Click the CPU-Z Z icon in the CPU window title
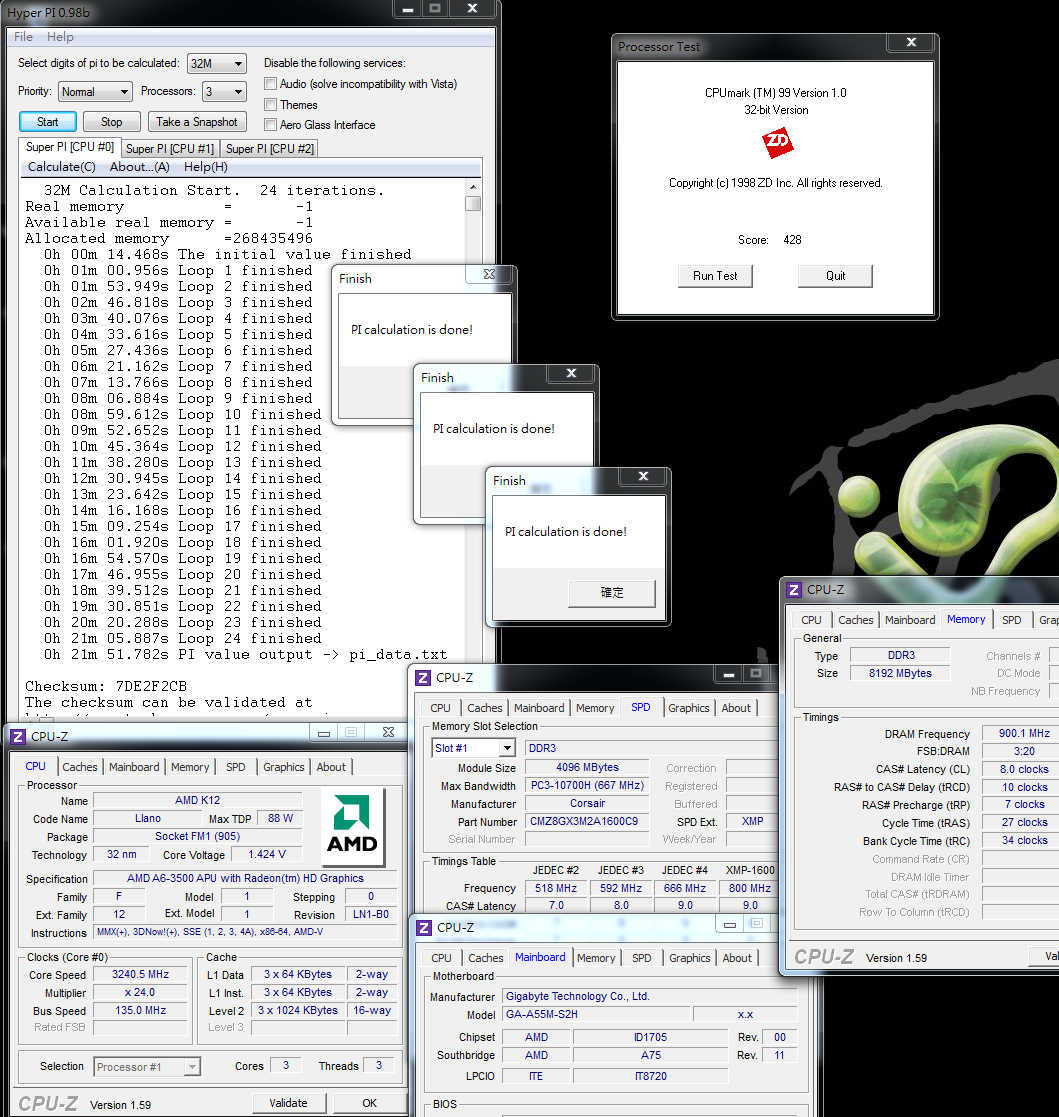The width and height of the screenshot is (1059, 1117). pyautogui.click(x=19, y=736)
